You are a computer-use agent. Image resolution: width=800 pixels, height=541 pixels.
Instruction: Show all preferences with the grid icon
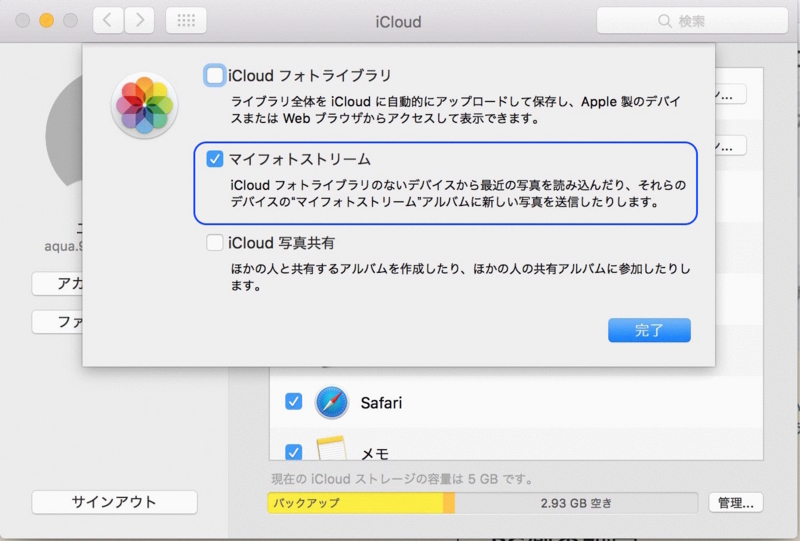[186, 20]
